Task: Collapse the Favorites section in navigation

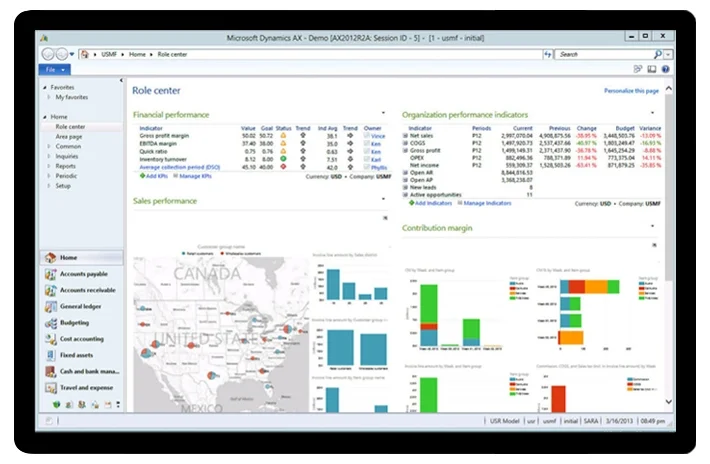Action: click(x=45, y=88)
